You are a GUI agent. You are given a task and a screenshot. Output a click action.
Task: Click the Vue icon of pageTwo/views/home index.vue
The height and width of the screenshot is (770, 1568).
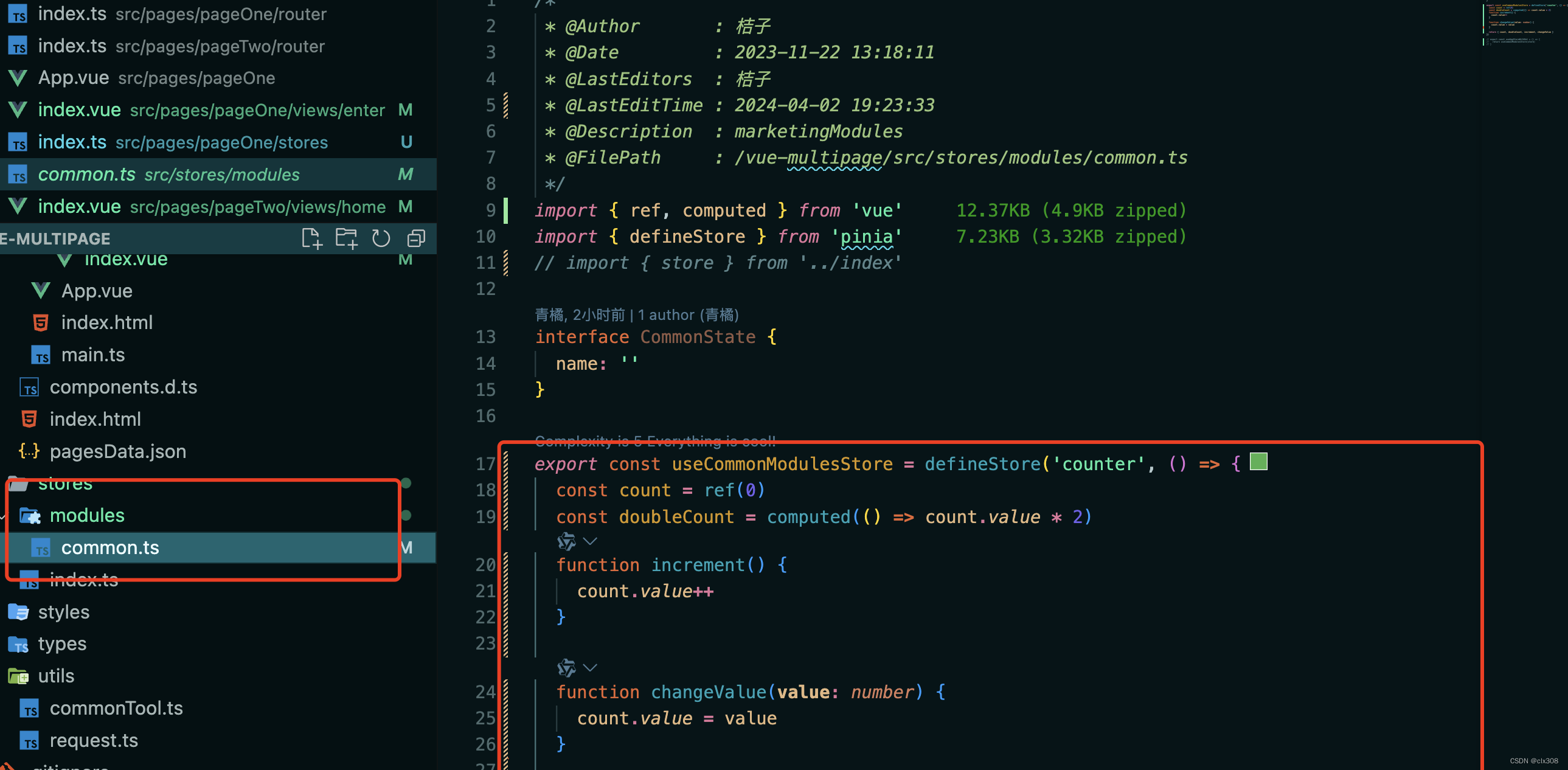tap(18, 206)
